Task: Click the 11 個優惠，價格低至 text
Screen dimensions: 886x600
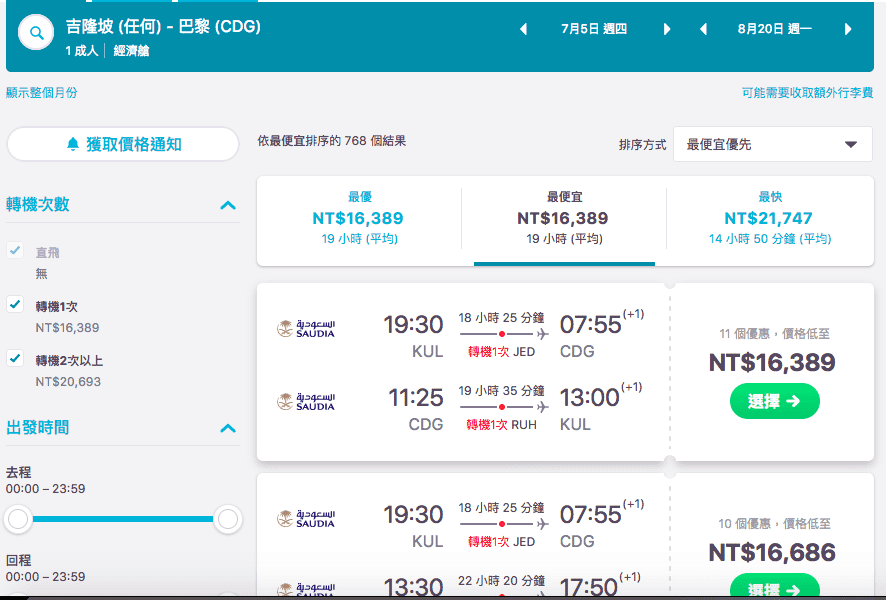Action: click(x=774, y=334)
